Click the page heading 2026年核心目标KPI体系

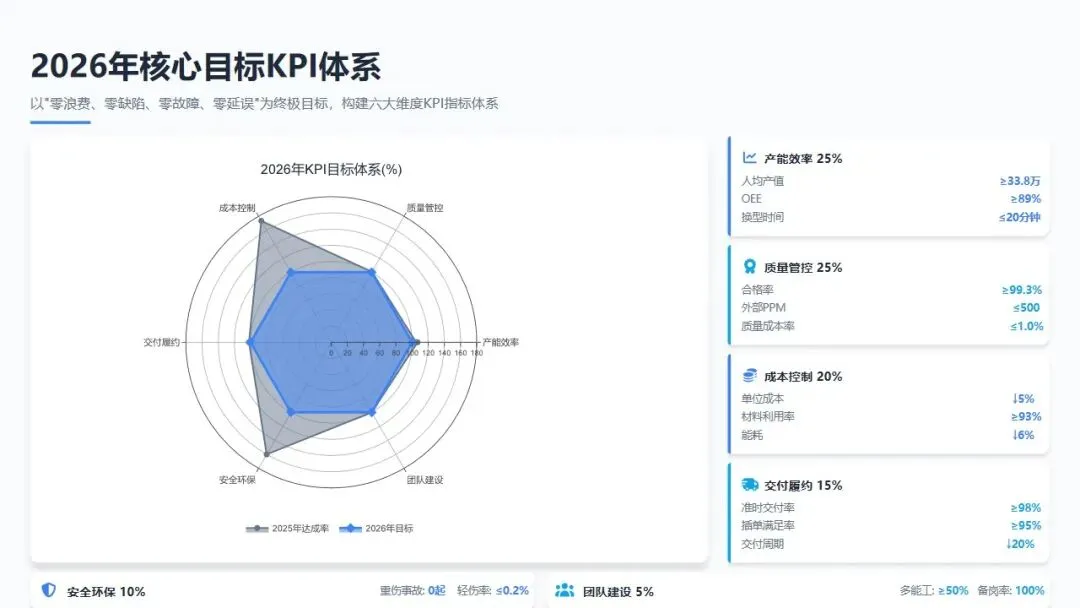pos(205,66)
